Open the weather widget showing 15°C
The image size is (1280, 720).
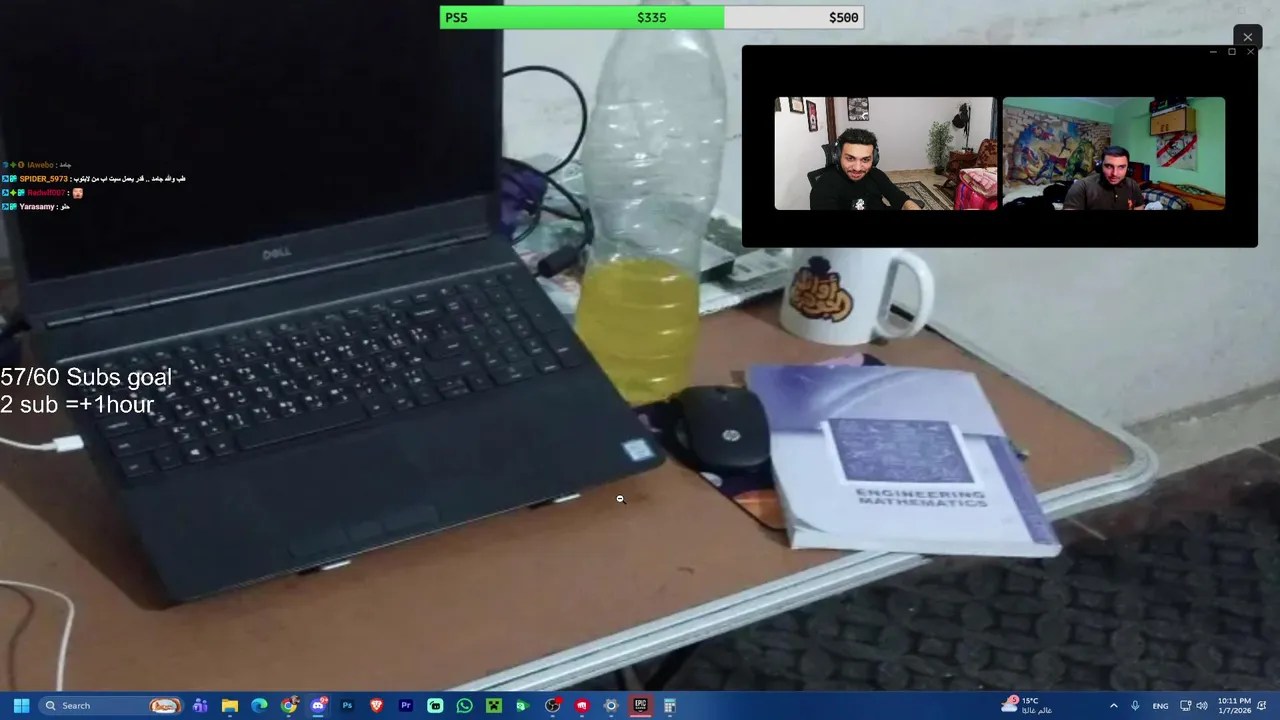point(1027,705)
